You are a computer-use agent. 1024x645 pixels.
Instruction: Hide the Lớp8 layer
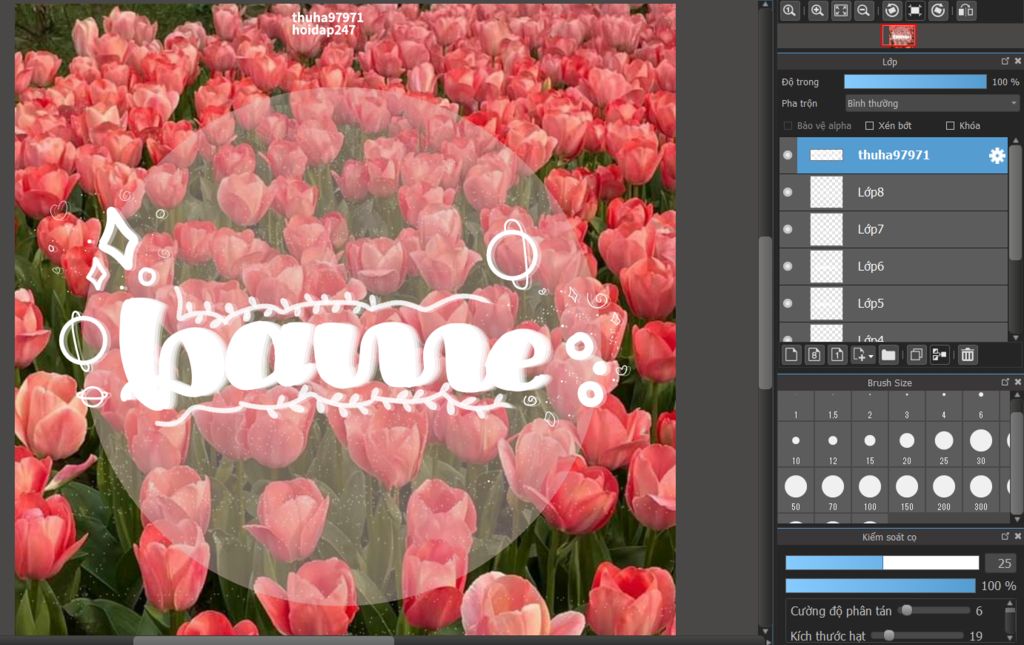788,192
